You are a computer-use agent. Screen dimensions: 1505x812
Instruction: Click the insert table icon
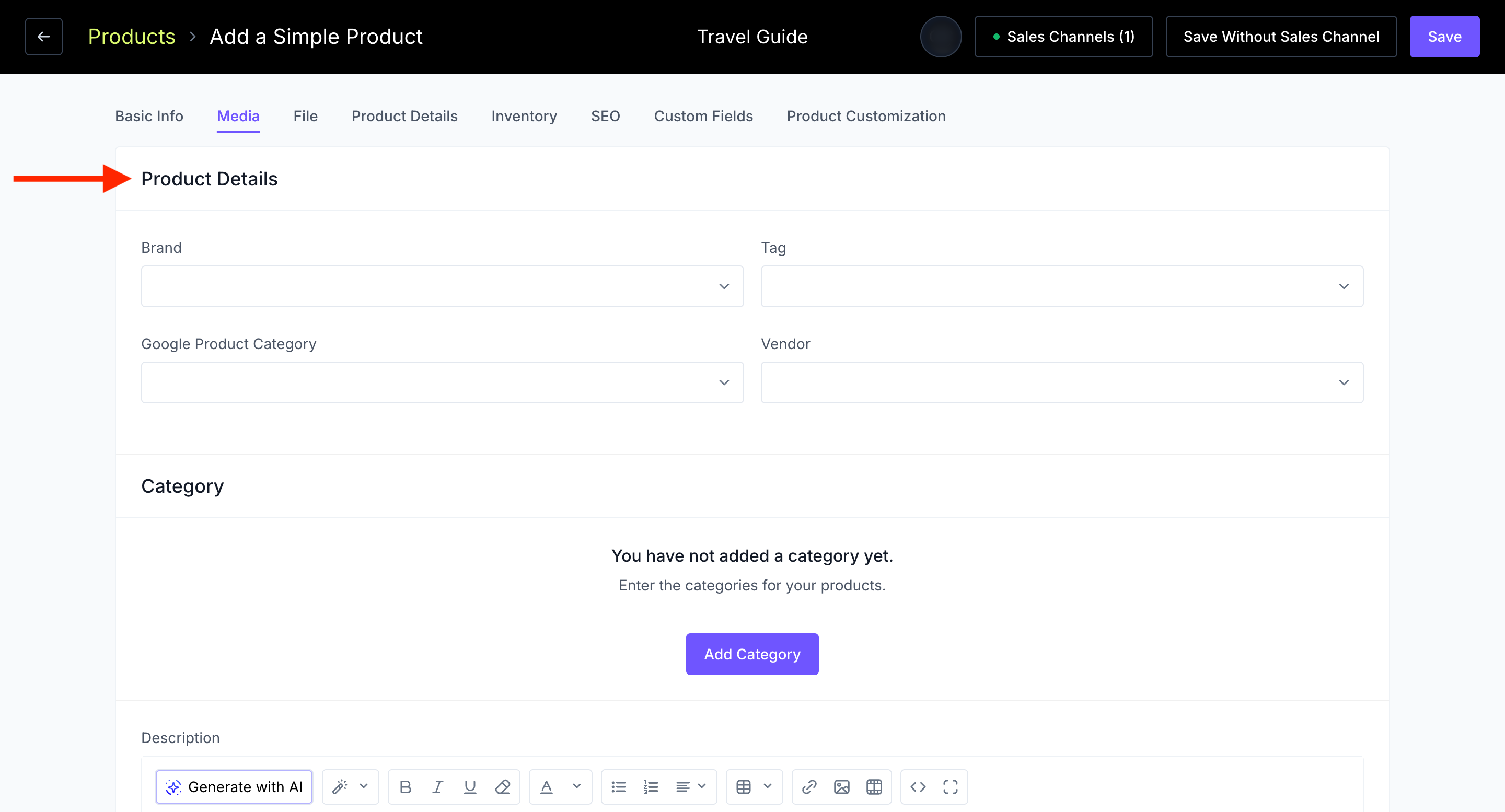(x=743, y=787)
